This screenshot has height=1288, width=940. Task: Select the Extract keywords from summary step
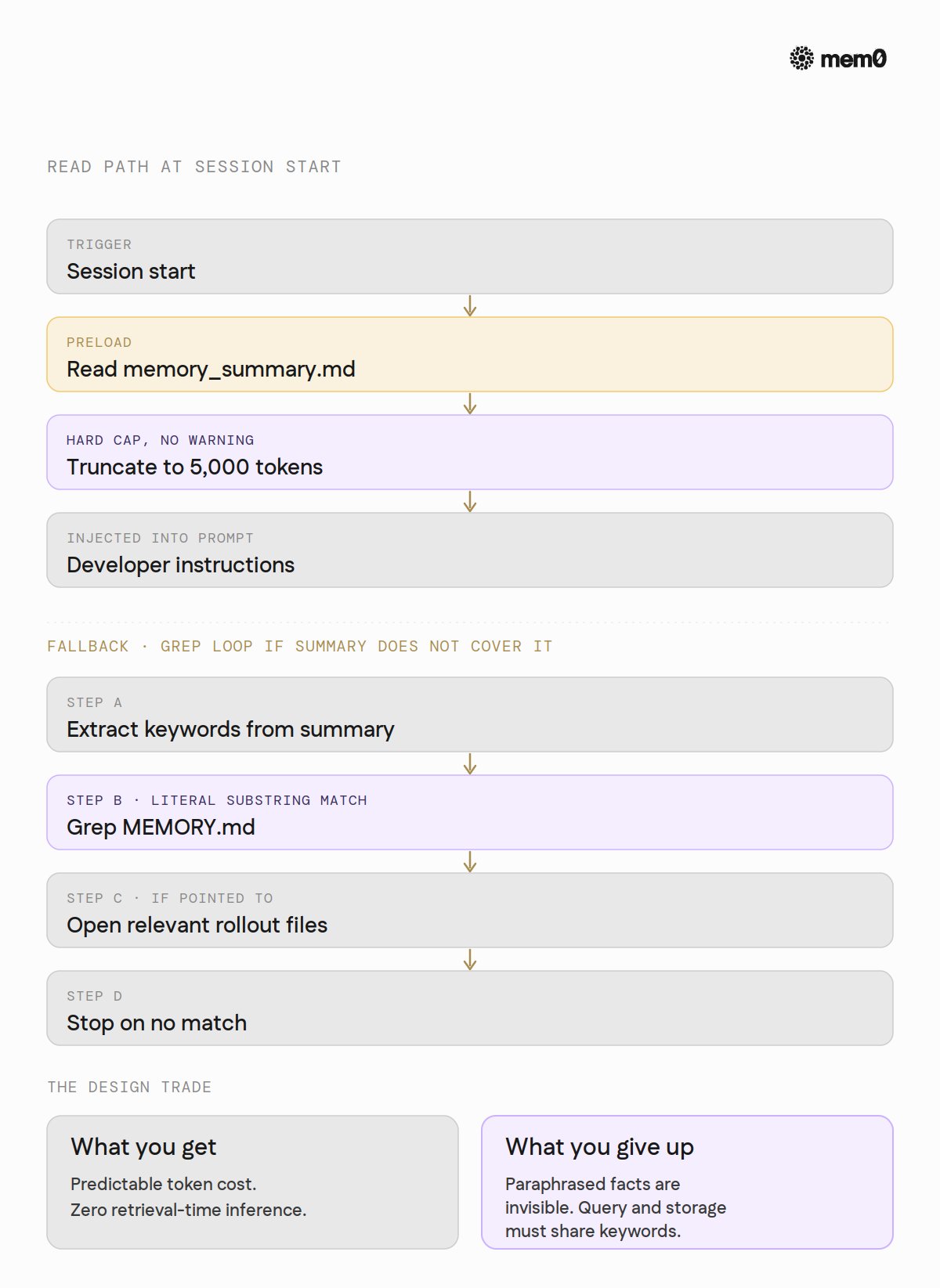pyautogui.click(x=470, y=715)
